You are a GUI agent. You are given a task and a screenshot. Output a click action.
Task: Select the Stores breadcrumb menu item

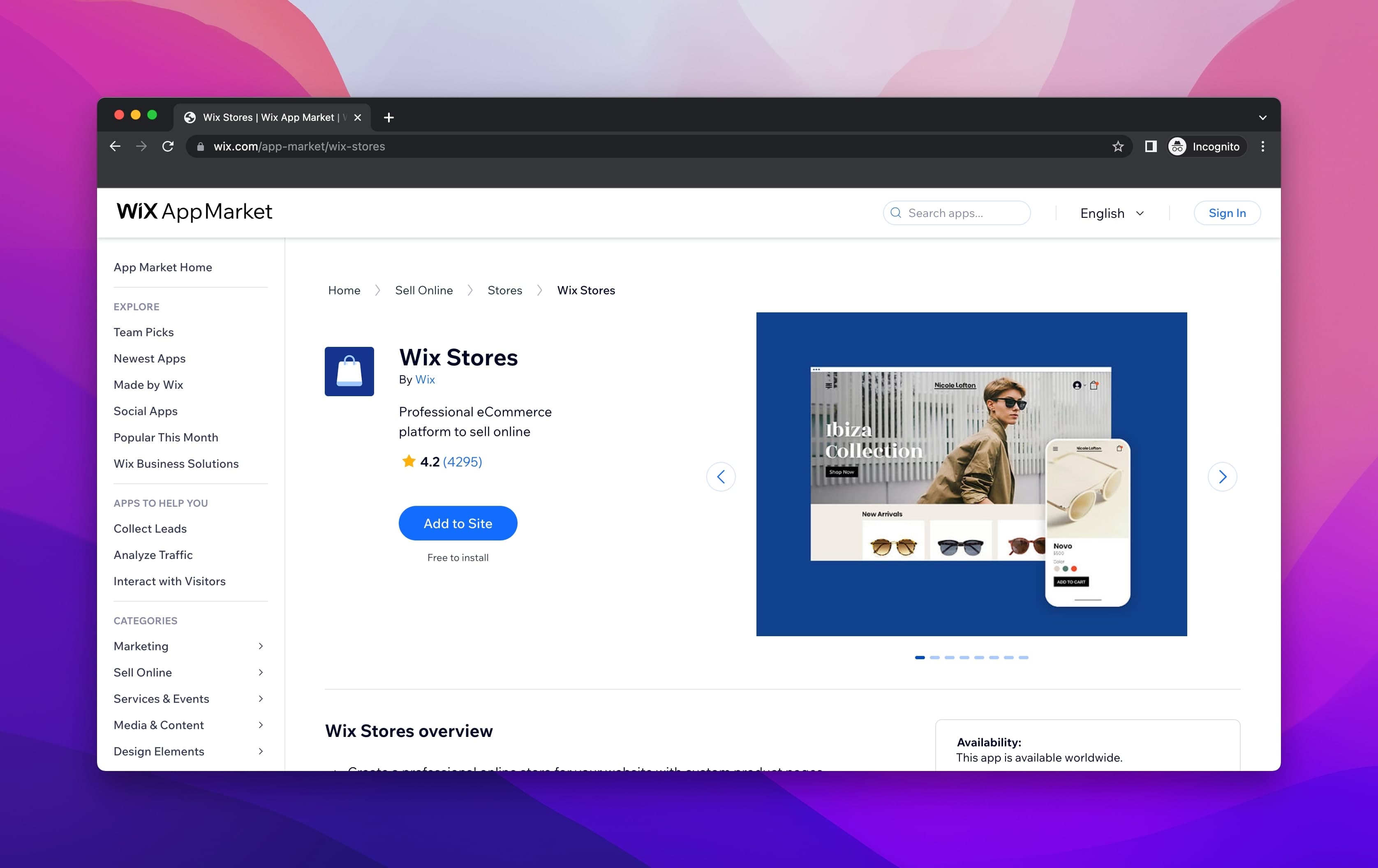(504, 290)
